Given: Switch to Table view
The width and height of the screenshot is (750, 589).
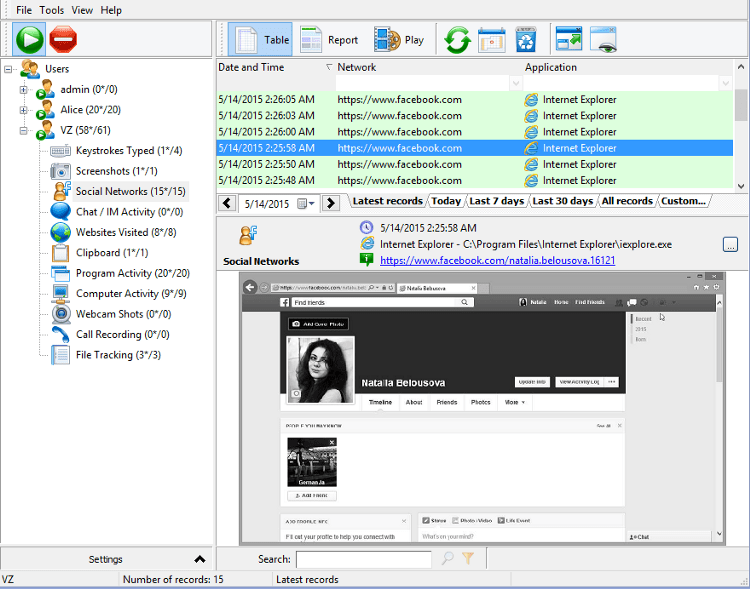Looking at the screenshot, I should pos(260,40).
